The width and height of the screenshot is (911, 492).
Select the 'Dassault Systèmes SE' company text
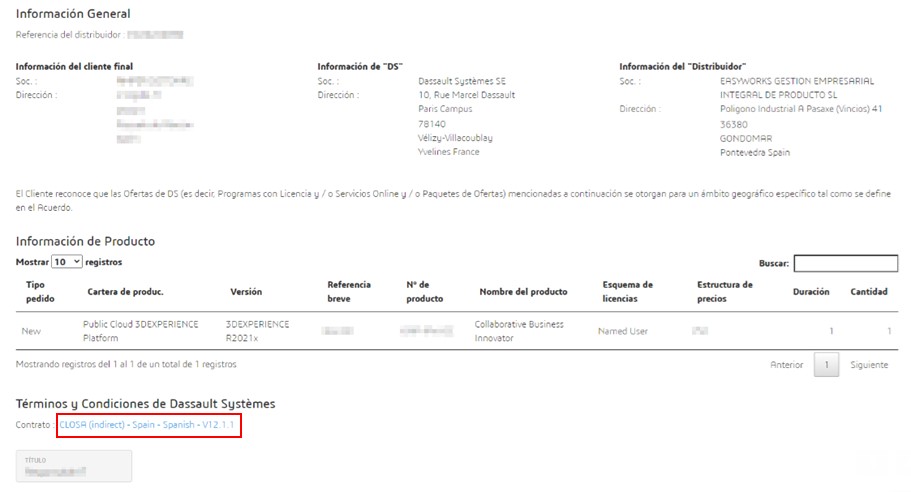[x=462, y=81]
